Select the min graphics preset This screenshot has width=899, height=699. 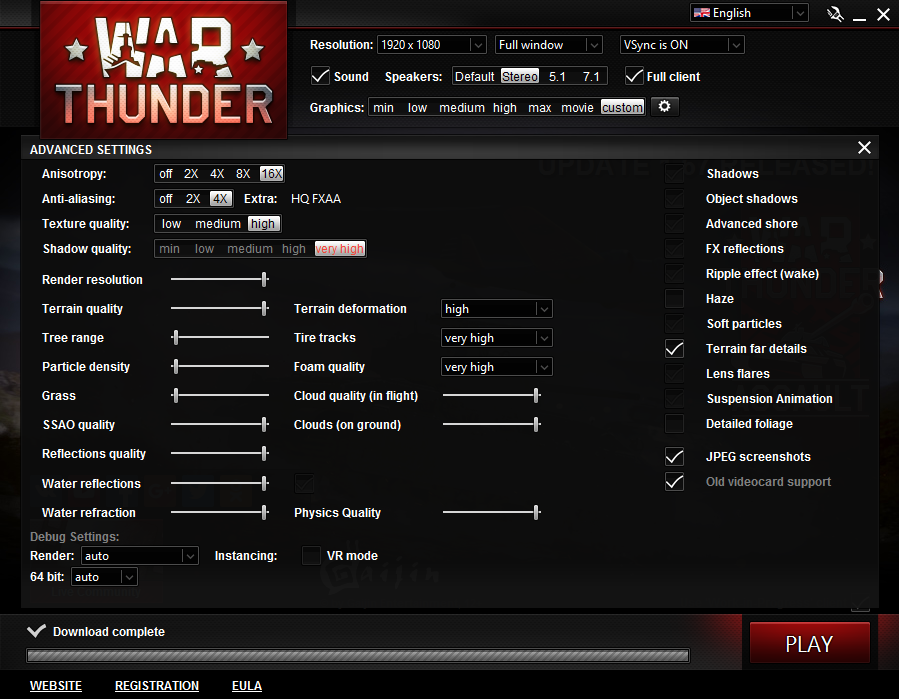[x=384, y=107]
